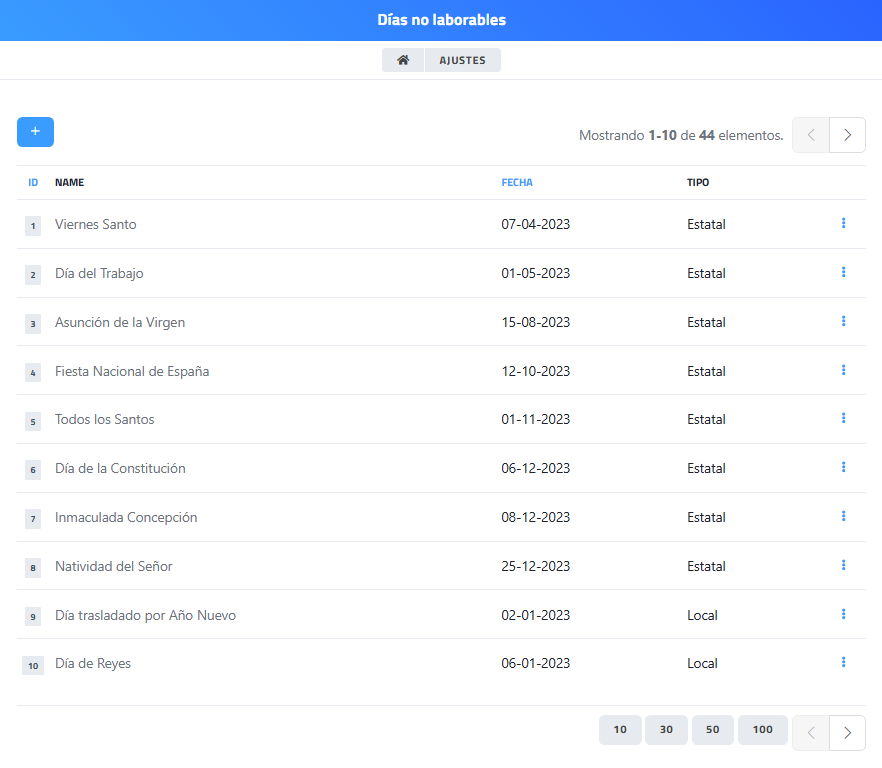The width and height of the screenshot is (882, 768).
Task: Go to next page using bottom arrow
Action: click(x=847, y=732)
